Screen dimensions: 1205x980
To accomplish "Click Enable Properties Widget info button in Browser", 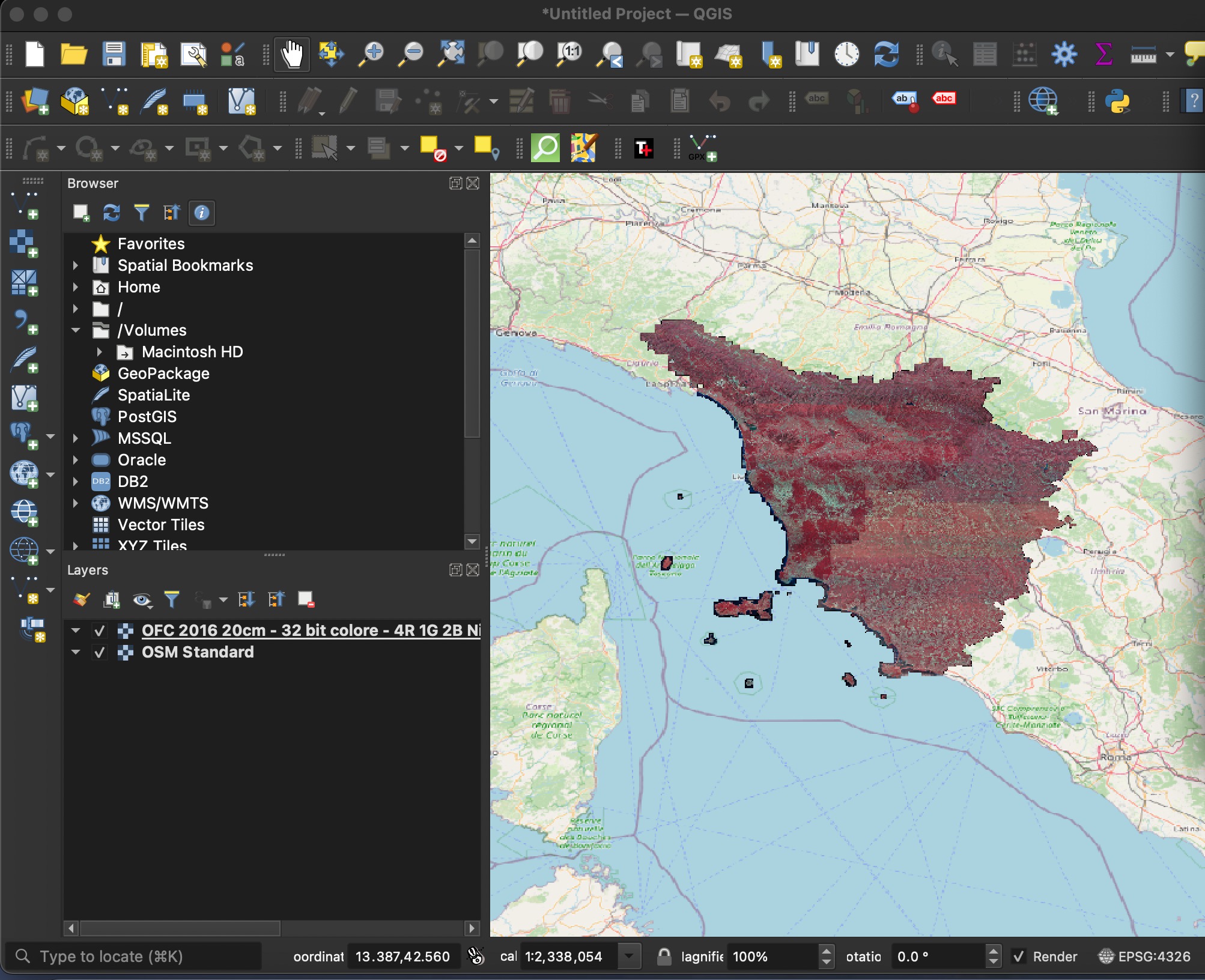I will pos(202,213).
